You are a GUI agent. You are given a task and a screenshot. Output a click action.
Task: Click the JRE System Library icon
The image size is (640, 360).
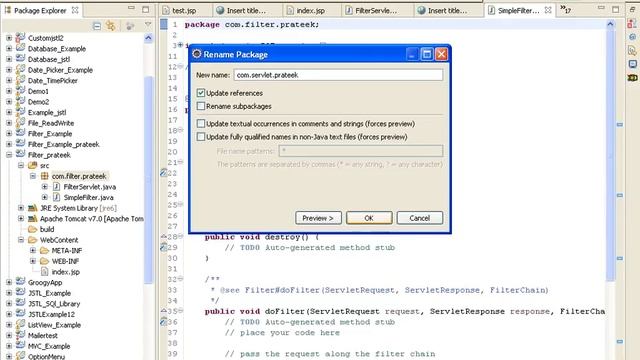pyautogui.click(x=33, y=208)
